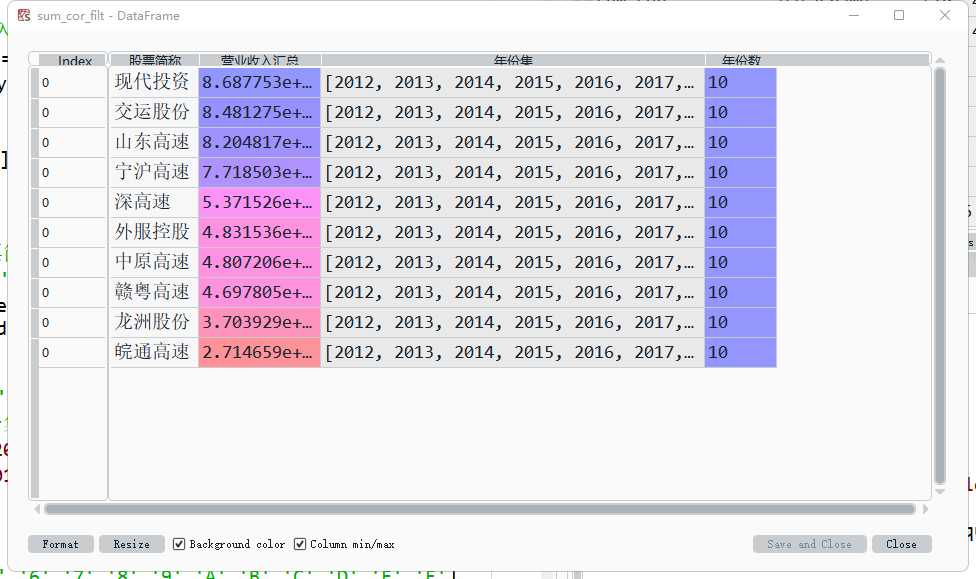Select the 宁沪高速 cell
This screenshot has height=579, width=976.
154,172
